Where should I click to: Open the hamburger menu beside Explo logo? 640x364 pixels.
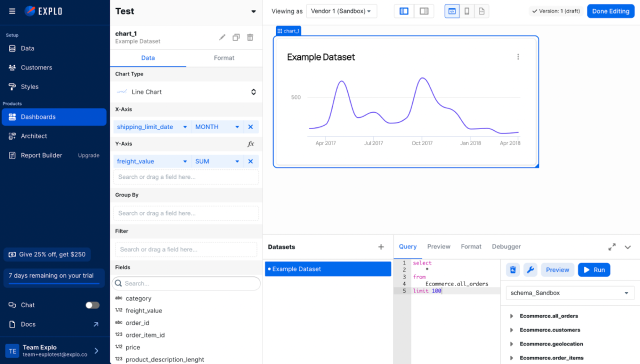[12, 11]
